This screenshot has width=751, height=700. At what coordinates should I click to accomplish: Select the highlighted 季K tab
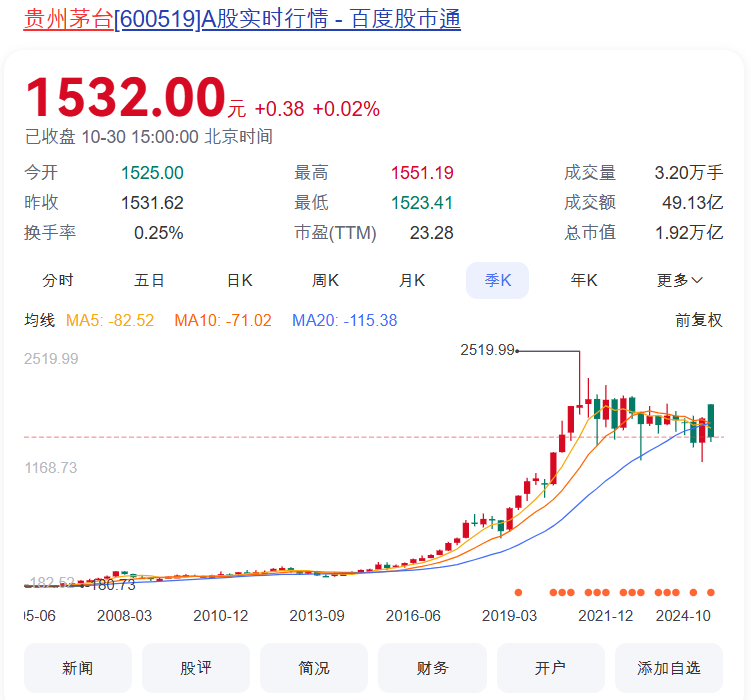[498, 280]
